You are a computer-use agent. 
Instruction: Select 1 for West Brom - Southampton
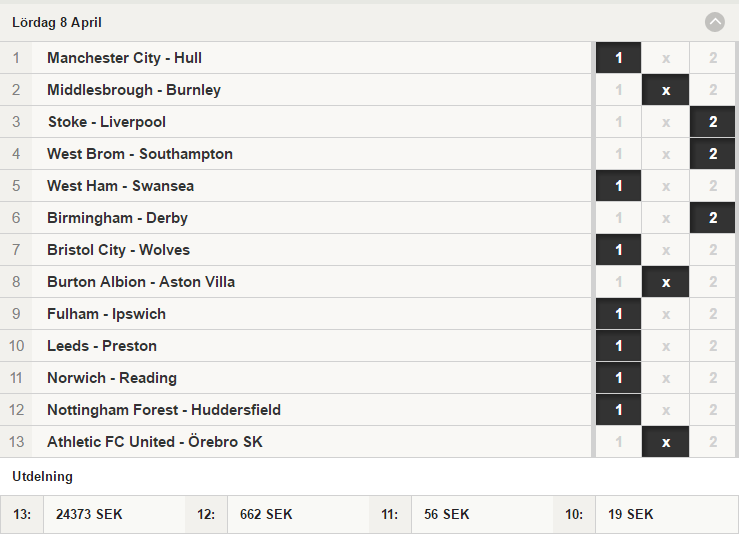618,154
